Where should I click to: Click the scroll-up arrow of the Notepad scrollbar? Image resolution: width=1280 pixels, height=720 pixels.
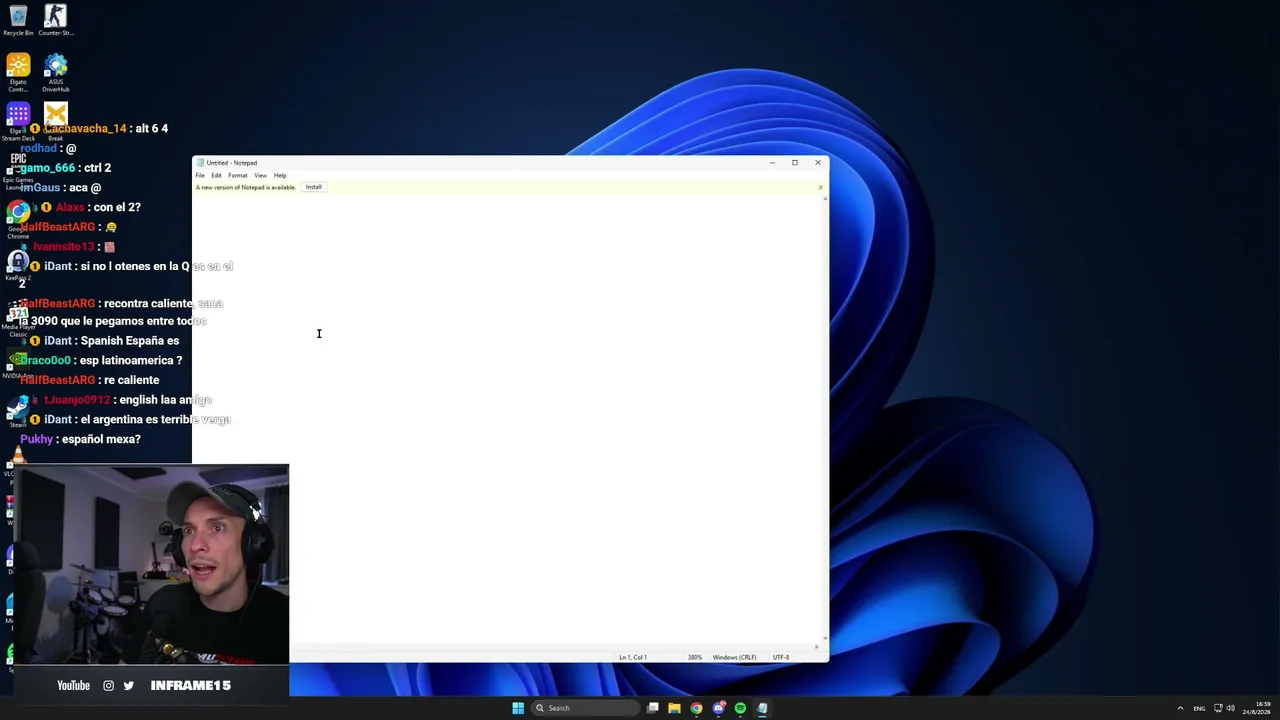pyautogui.click(x=825, y=199)
